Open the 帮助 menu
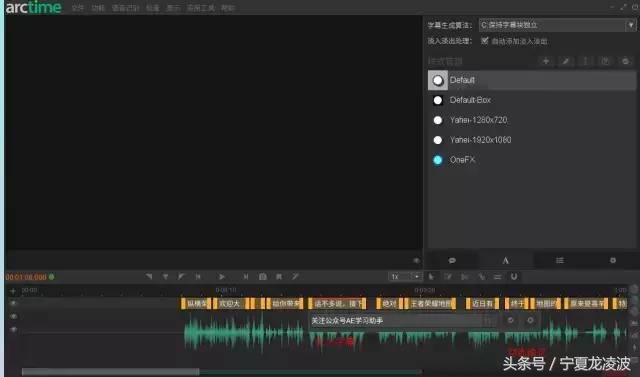 click(x=228, y=8)
